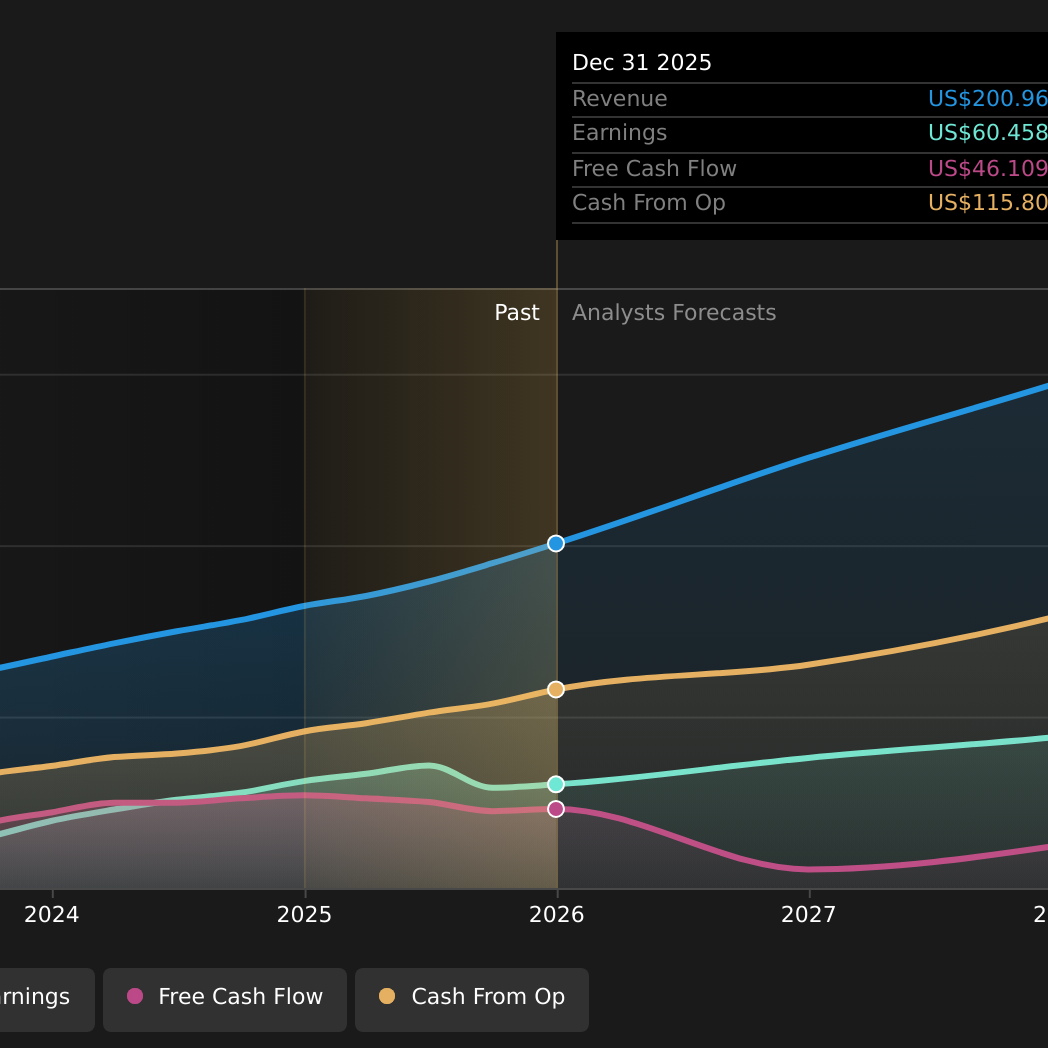Click the orange dot in Cash From Op legend
Viewport: 1048px width, 1048px height.
pos(387,996)
